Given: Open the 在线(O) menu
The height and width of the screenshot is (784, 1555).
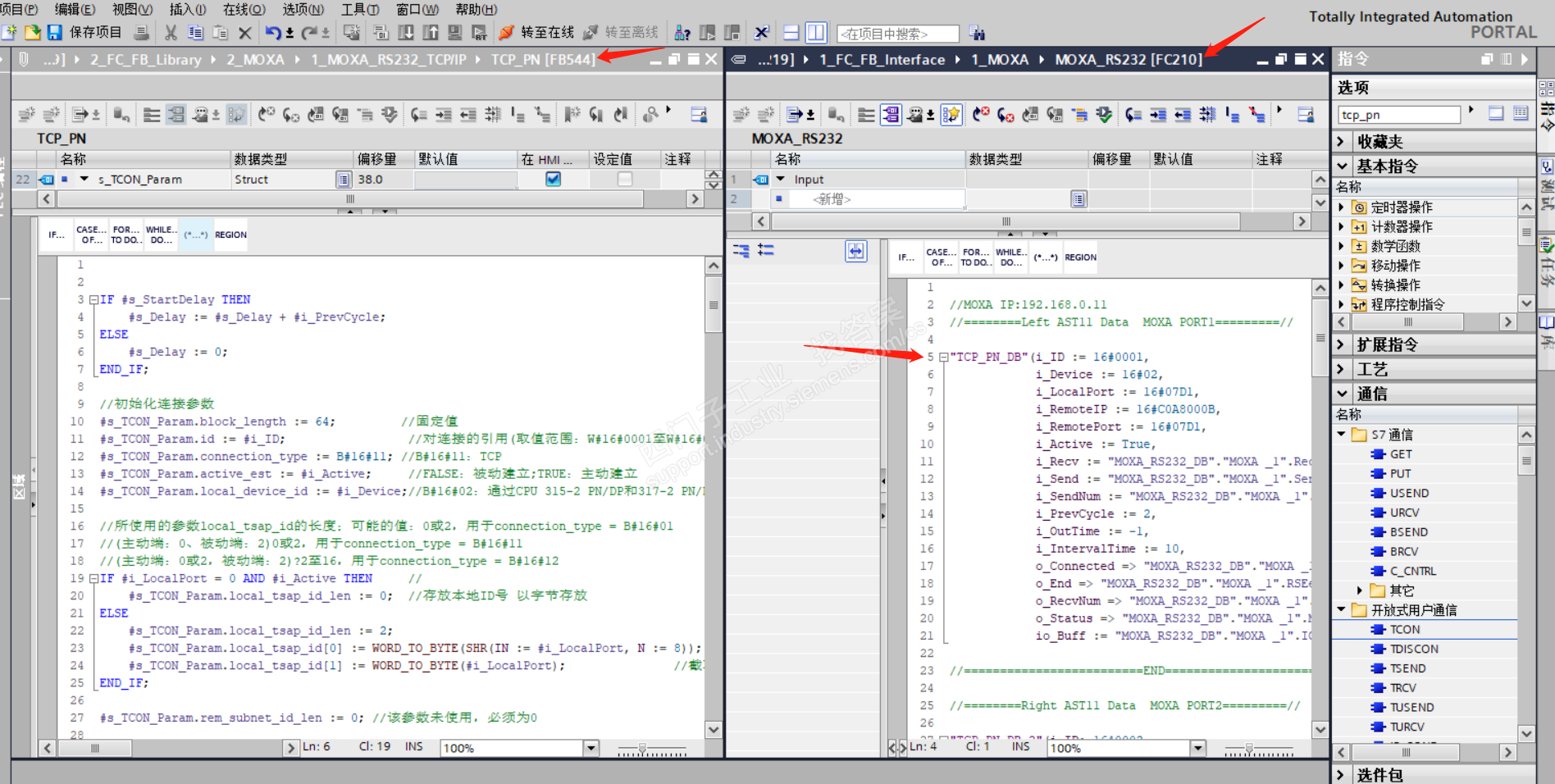Looking at the screenshot, I should tap(244, 9).
